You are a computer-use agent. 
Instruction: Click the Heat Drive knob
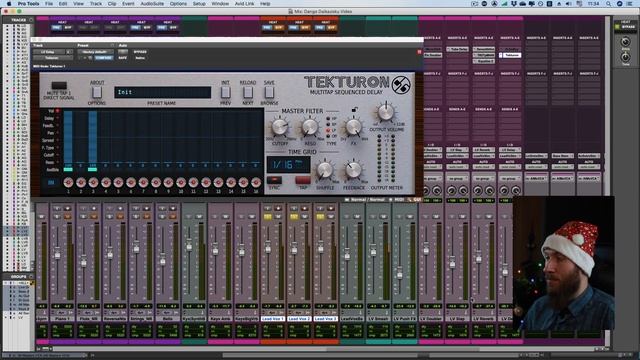[x=625, y=42]
